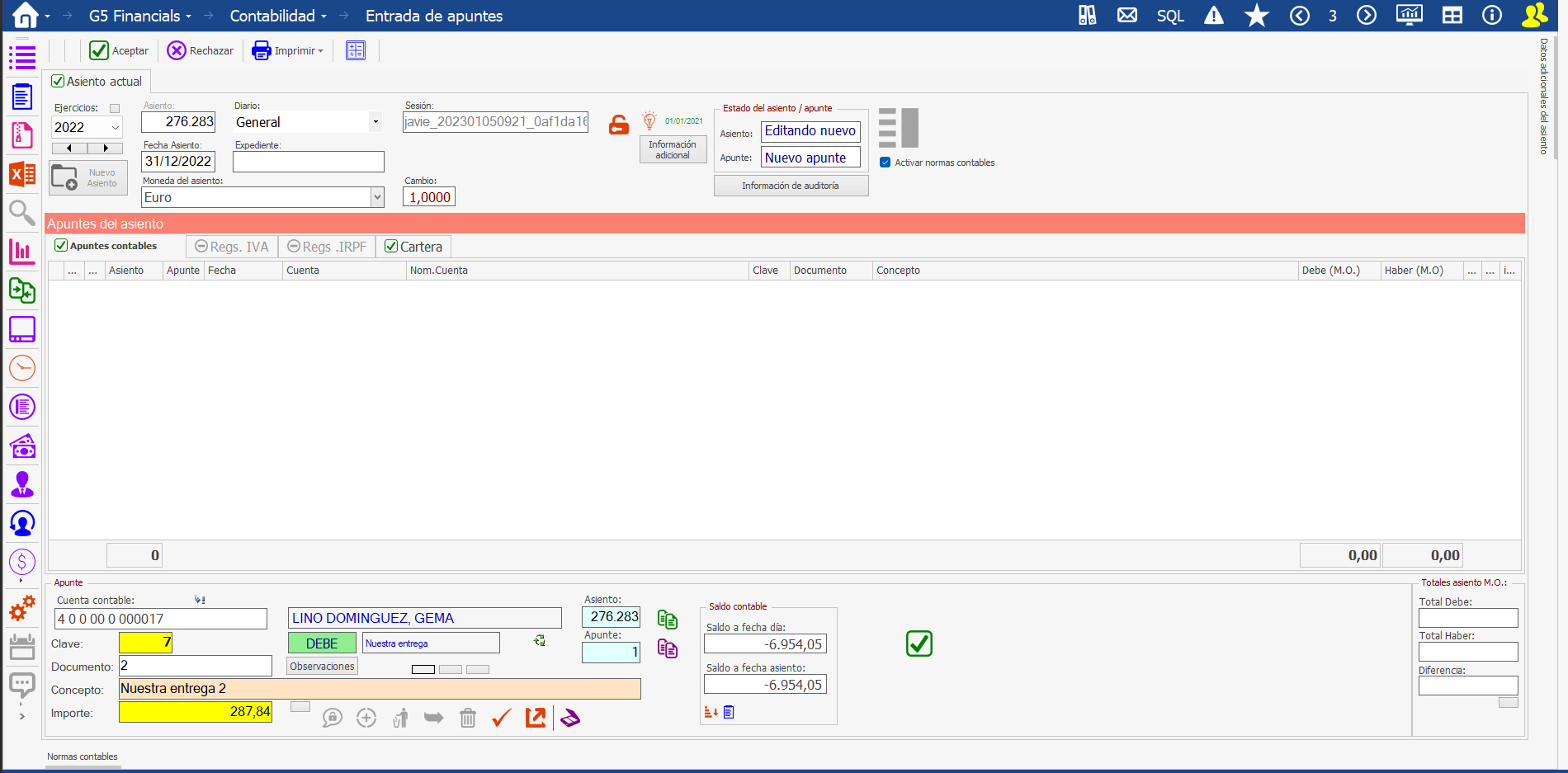Click the Aceptar button

coord(120,50)
